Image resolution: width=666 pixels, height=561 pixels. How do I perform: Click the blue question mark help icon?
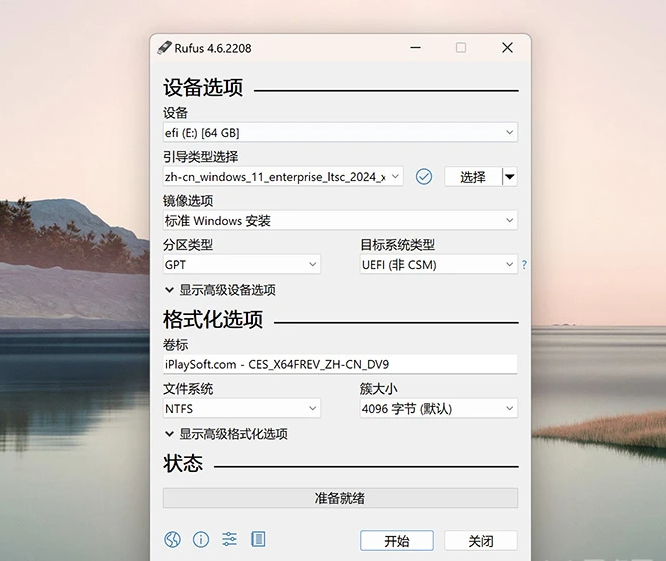(x=524, y=265)
